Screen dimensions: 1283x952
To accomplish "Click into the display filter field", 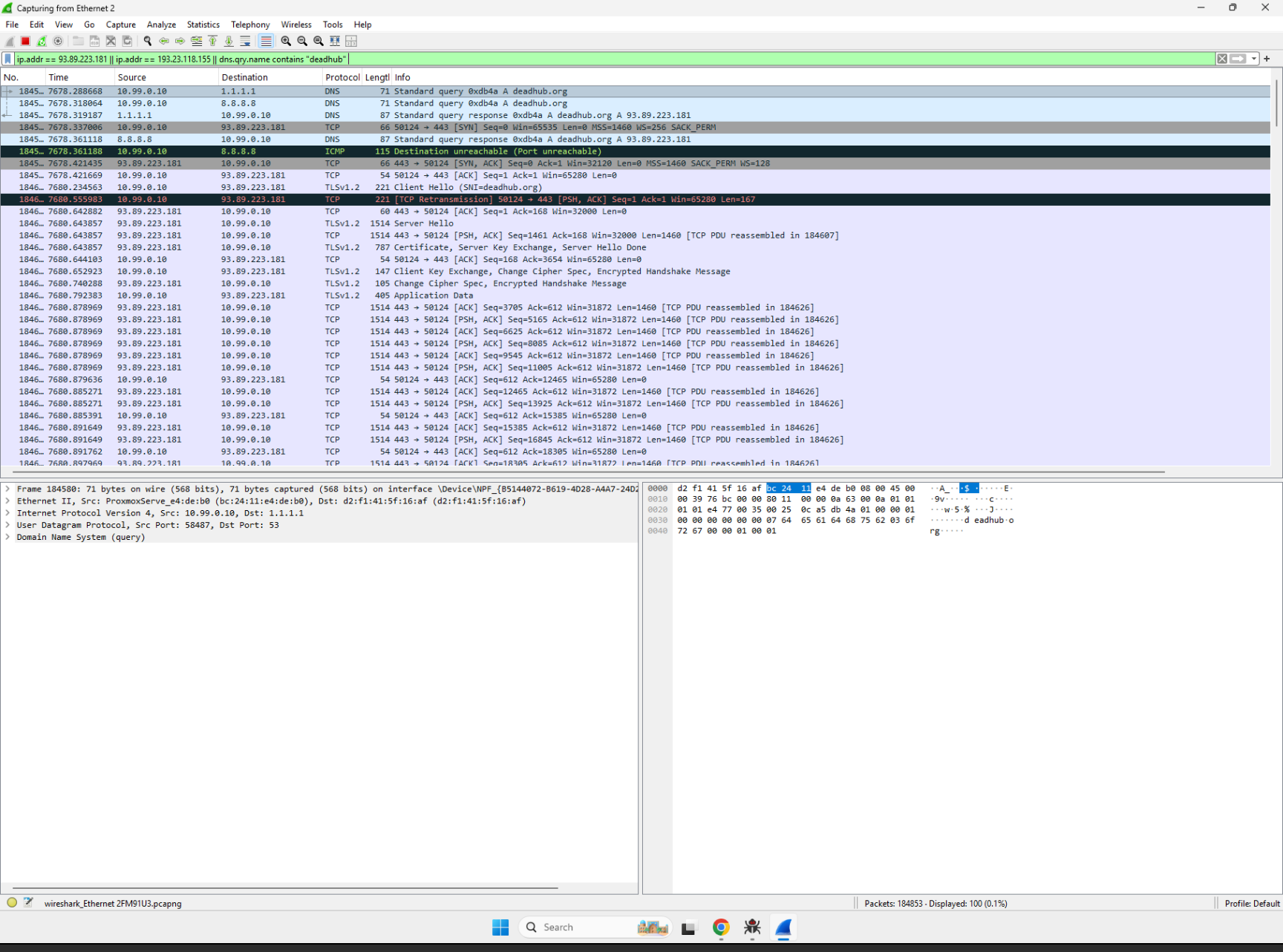I will [614, 59].
